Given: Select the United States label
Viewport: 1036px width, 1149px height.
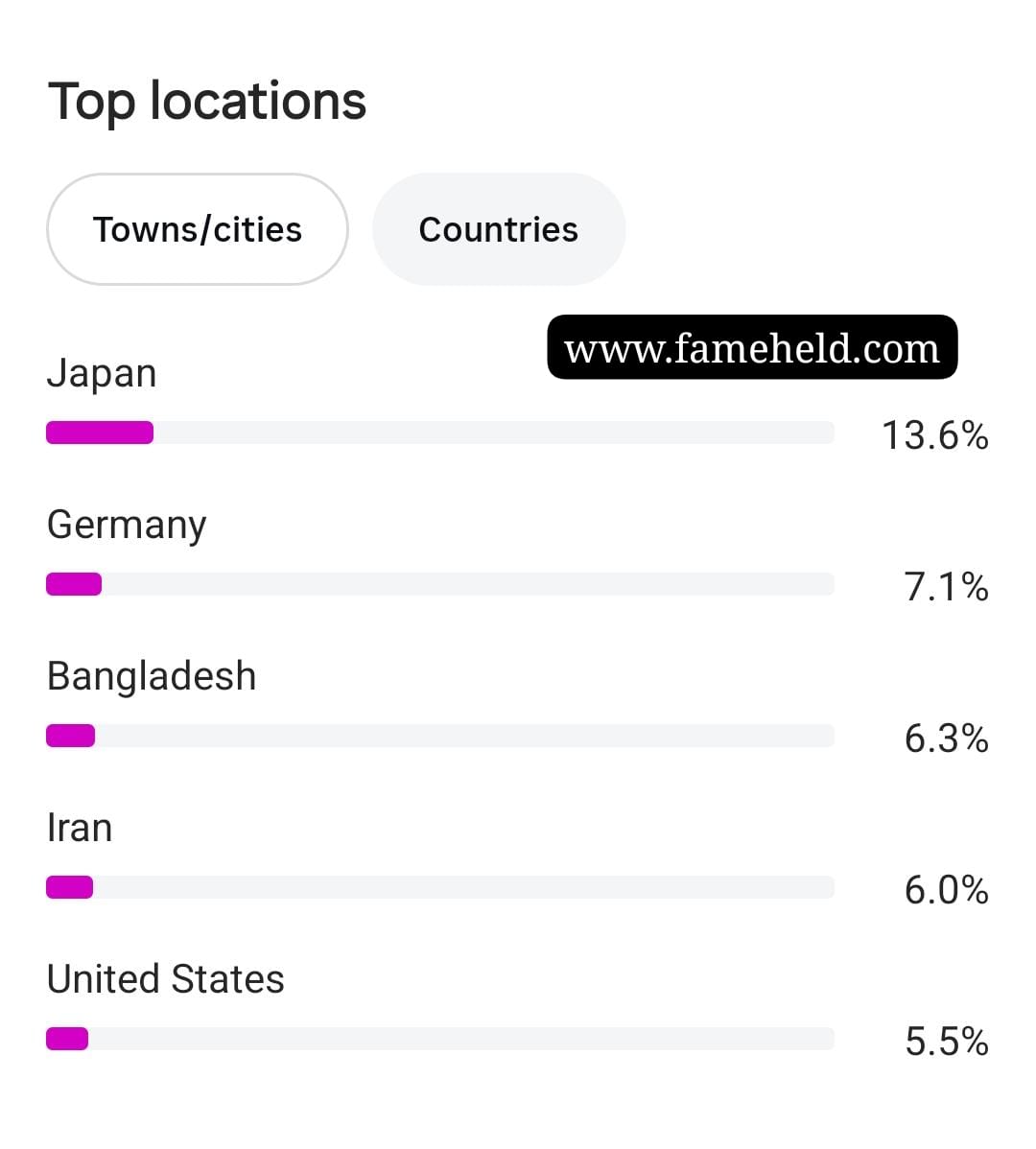Looking at the screenshot, I should [x=166, y=979].
